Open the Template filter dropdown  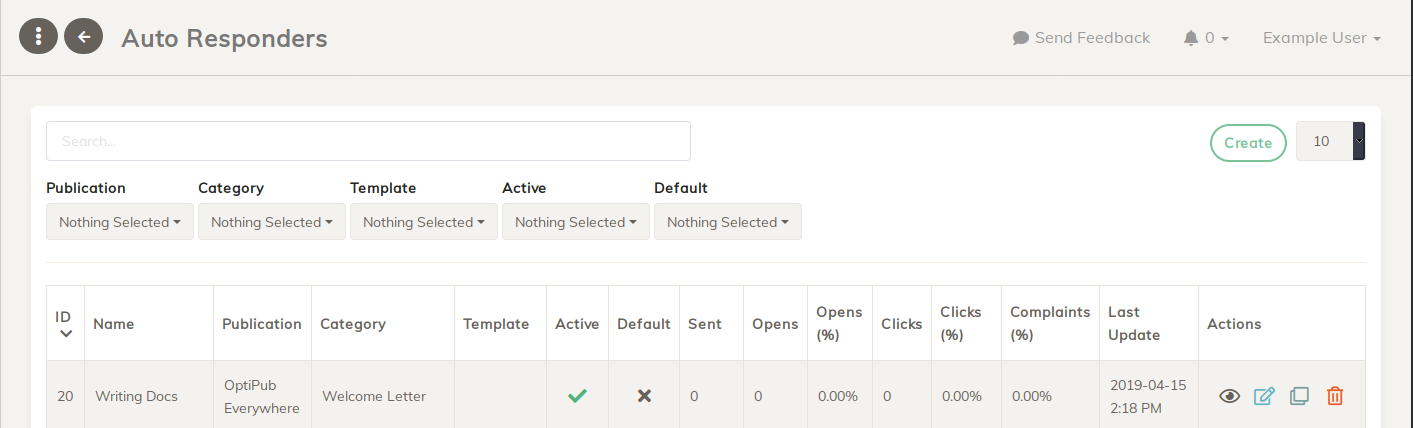tap(424, 222)
